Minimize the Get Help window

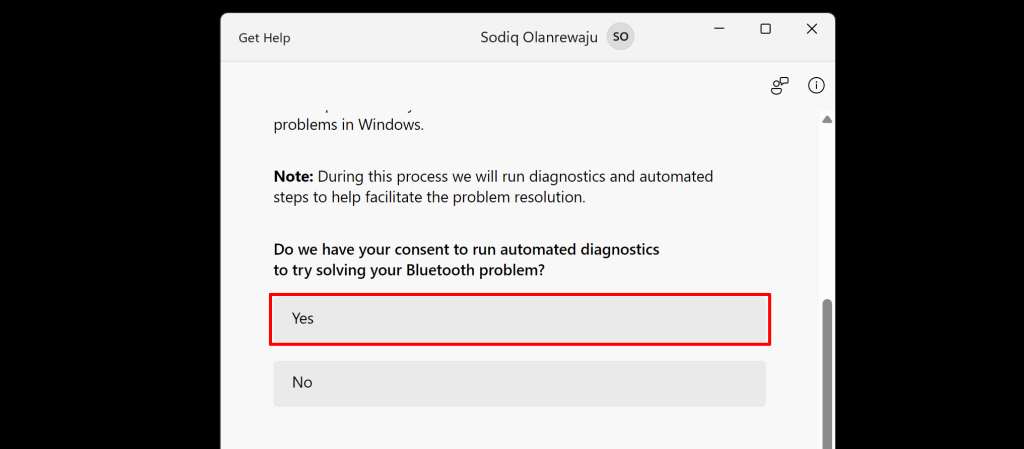point(719,30)
